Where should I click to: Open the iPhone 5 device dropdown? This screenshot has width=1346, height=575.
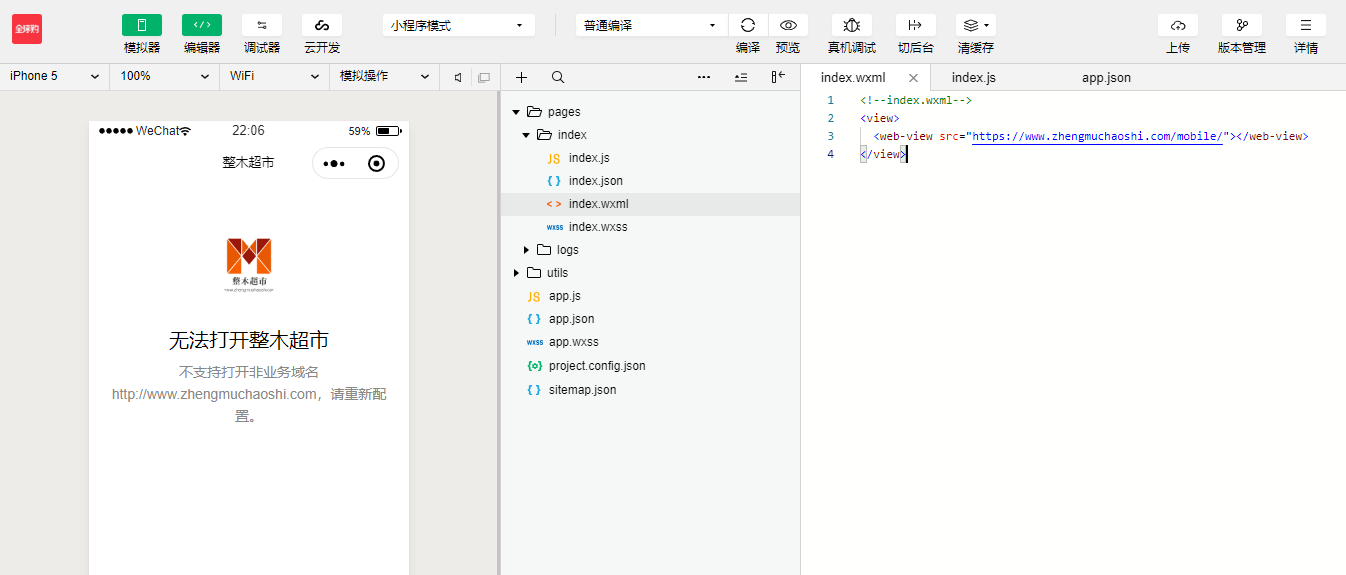[x=54, y=76]
